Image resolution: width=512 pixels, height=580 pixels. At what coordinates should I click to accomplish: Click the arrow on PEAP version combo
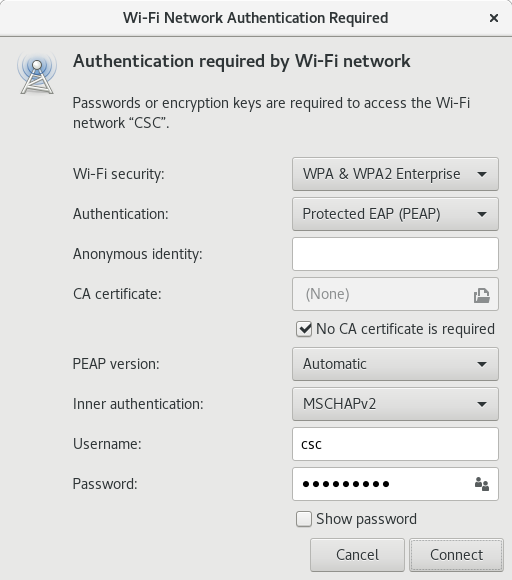click(482, 364)
